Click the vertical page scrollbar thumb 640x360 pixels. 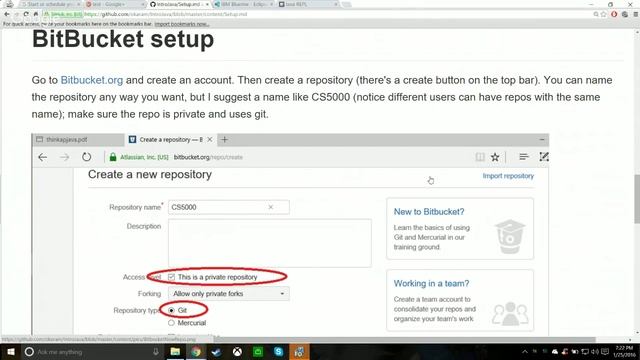pos(636,199)
